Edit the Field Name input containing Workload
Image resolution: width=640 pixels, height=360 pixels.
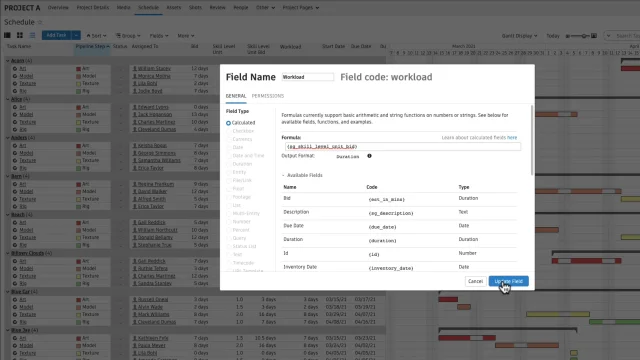point(307,77)
